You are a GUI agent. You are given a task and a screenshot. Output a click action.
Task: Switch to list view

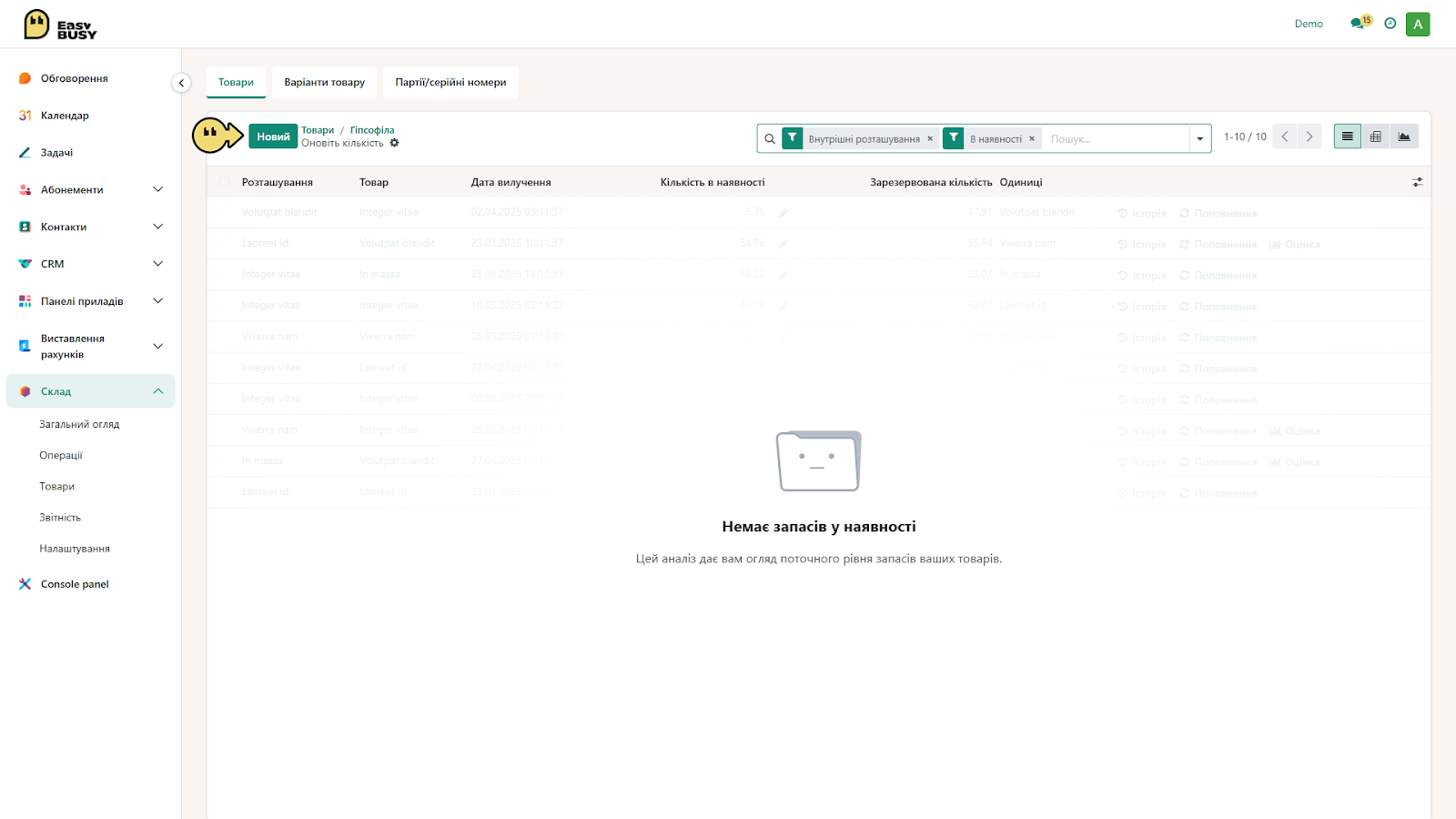(1348, 136)
